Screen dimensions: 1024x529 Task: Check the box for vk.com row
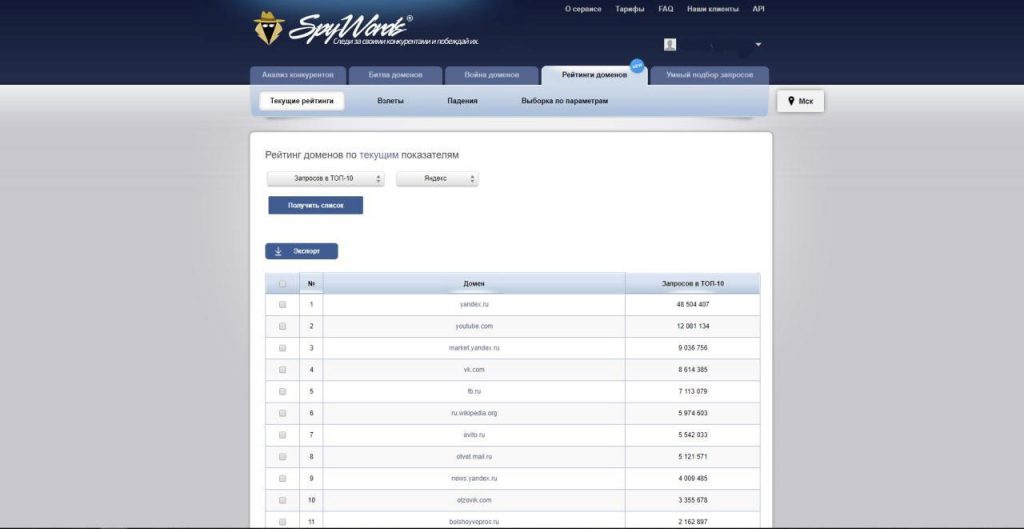(282, 370)
